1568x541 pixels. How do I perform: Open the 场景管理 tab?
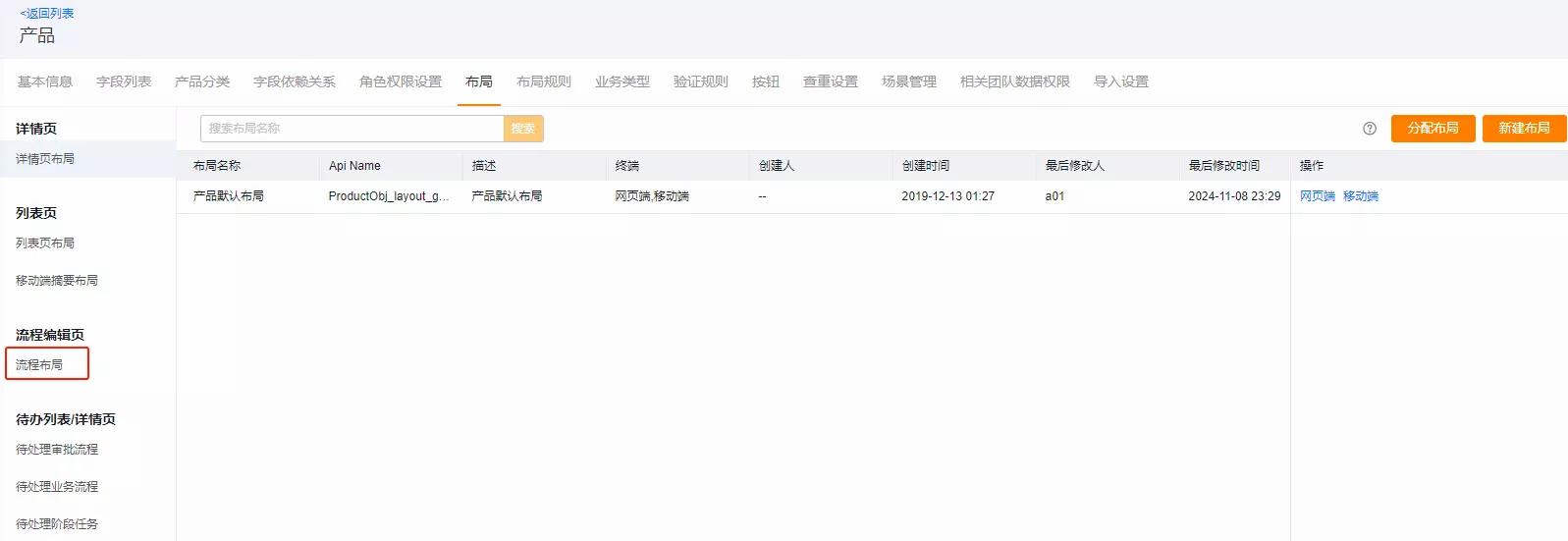click(909, 81)
